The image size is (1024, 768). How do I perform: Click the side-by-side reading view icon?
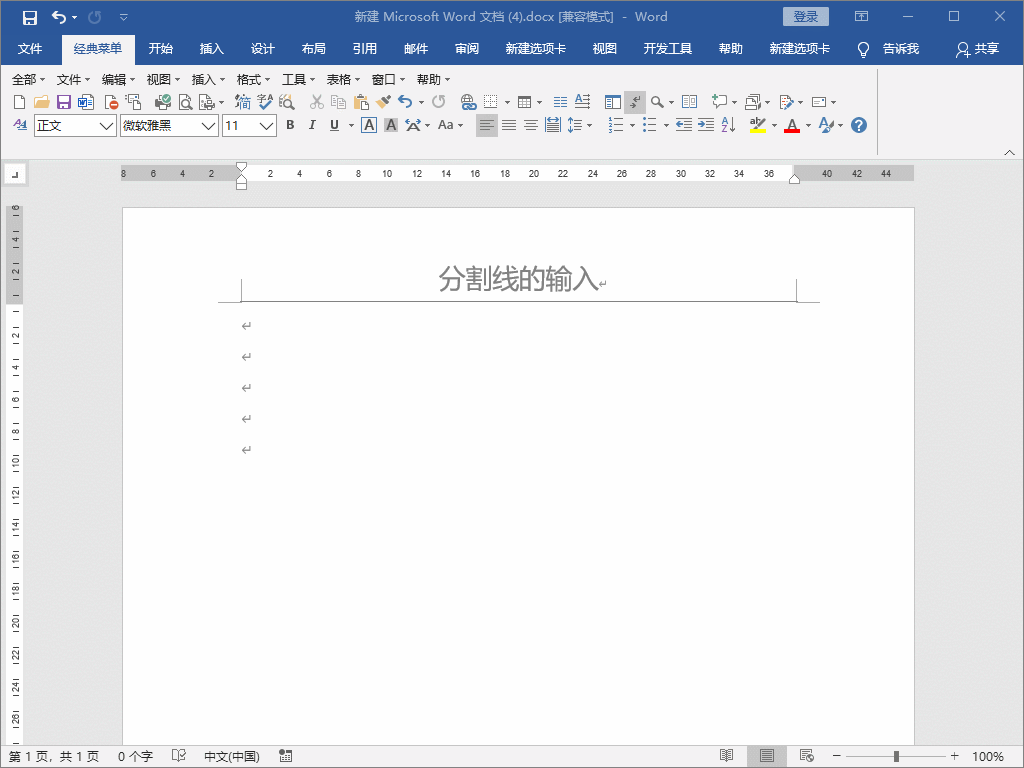tap(689, 102)
